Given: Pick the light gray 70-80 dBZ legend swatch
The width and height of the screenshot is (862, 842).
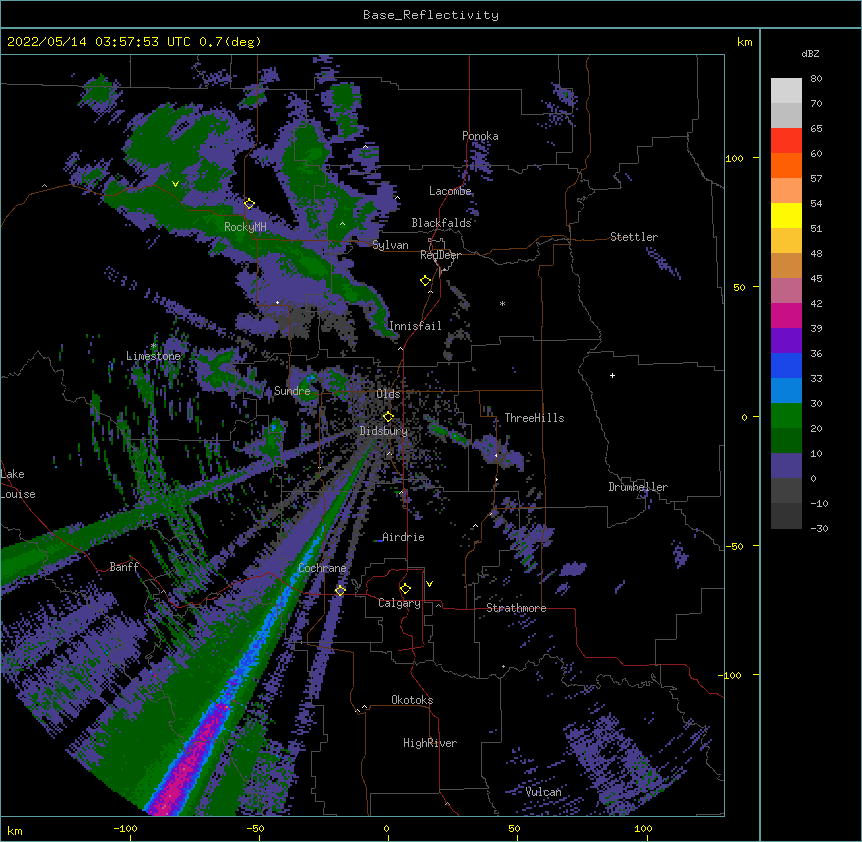Looking at the screenshot, I should (x=786, y=91).
